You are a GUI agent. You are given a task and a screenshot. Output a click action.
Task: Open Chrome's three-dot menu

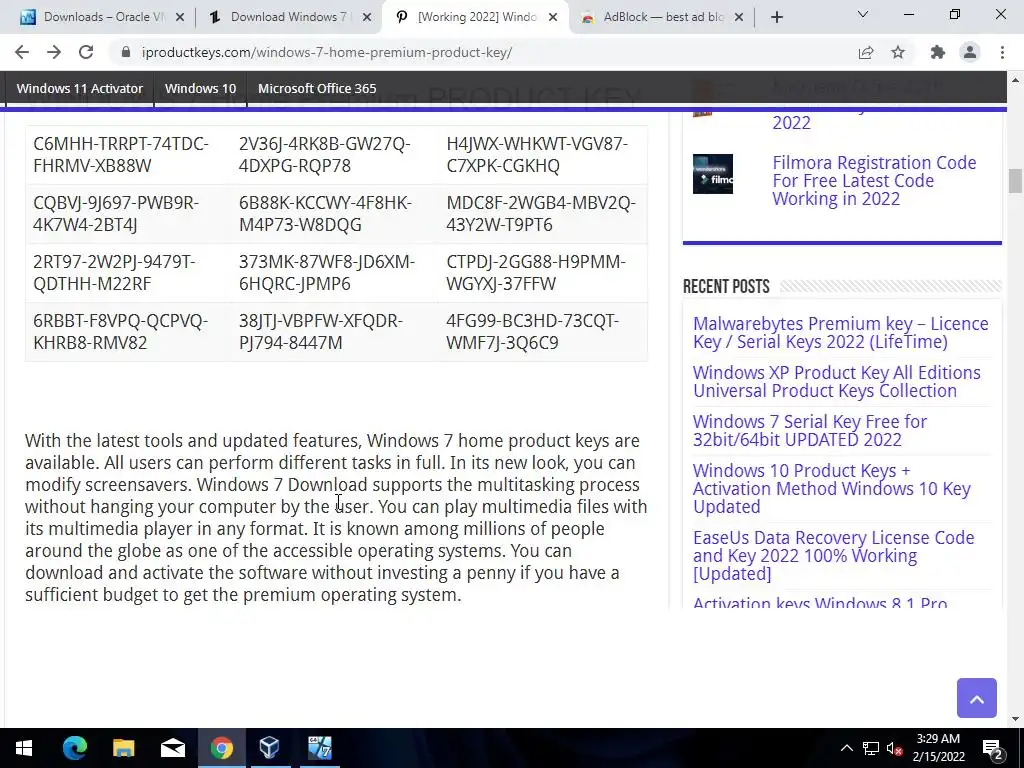point(1002,52)
